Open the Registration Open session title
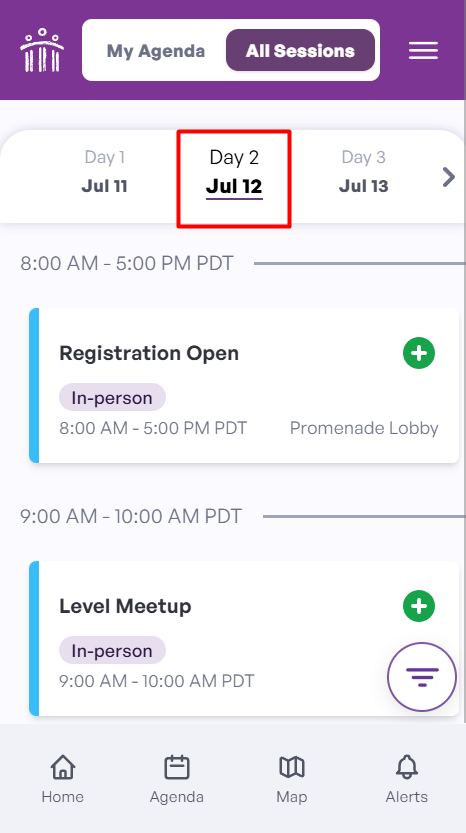The width and height of the screenshot is (466, 833). (x=149, y=353)
